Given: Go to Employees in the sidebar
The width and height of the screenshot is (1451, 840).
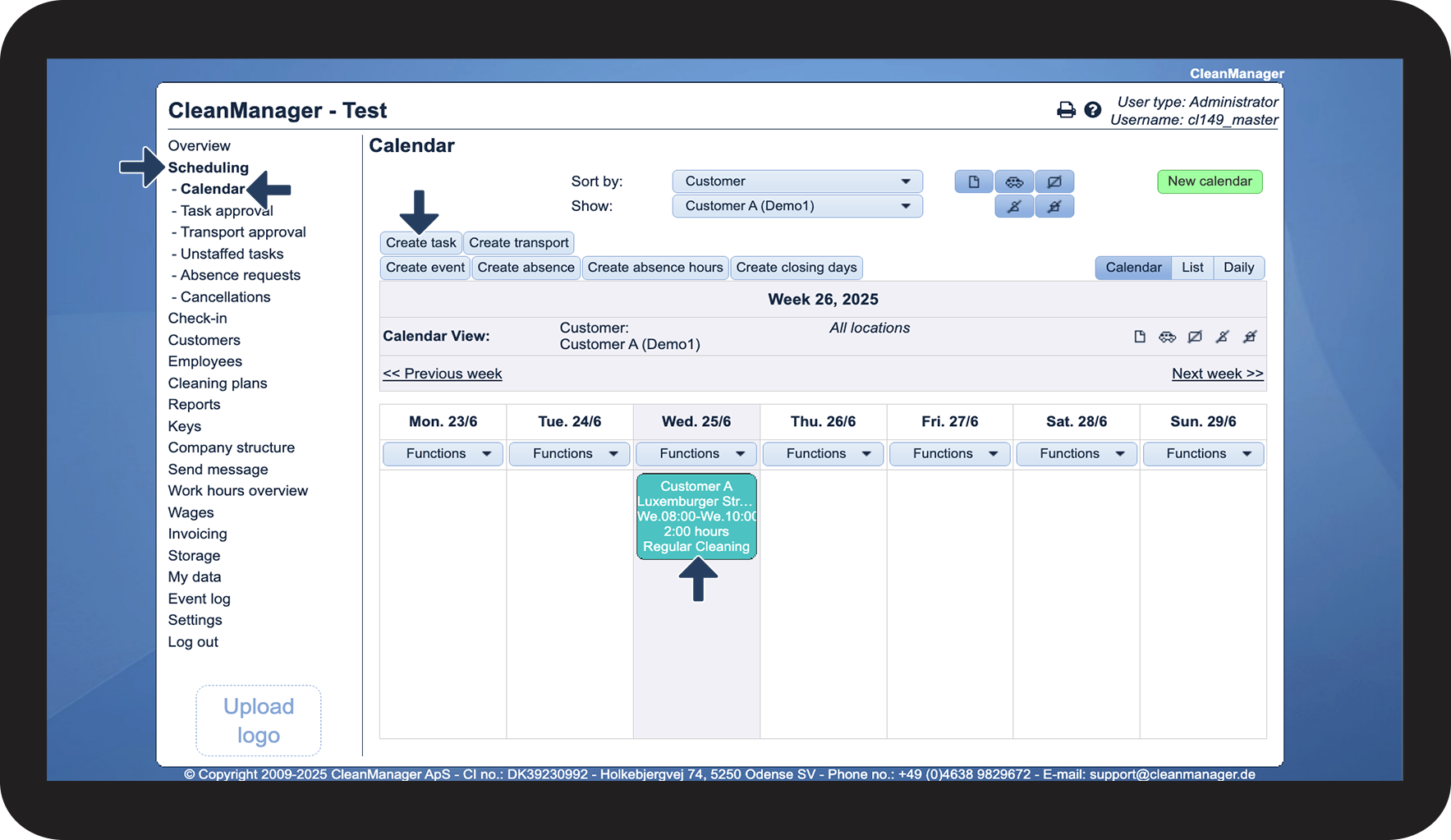Looking at the screenshot, I should pos(205,361).
